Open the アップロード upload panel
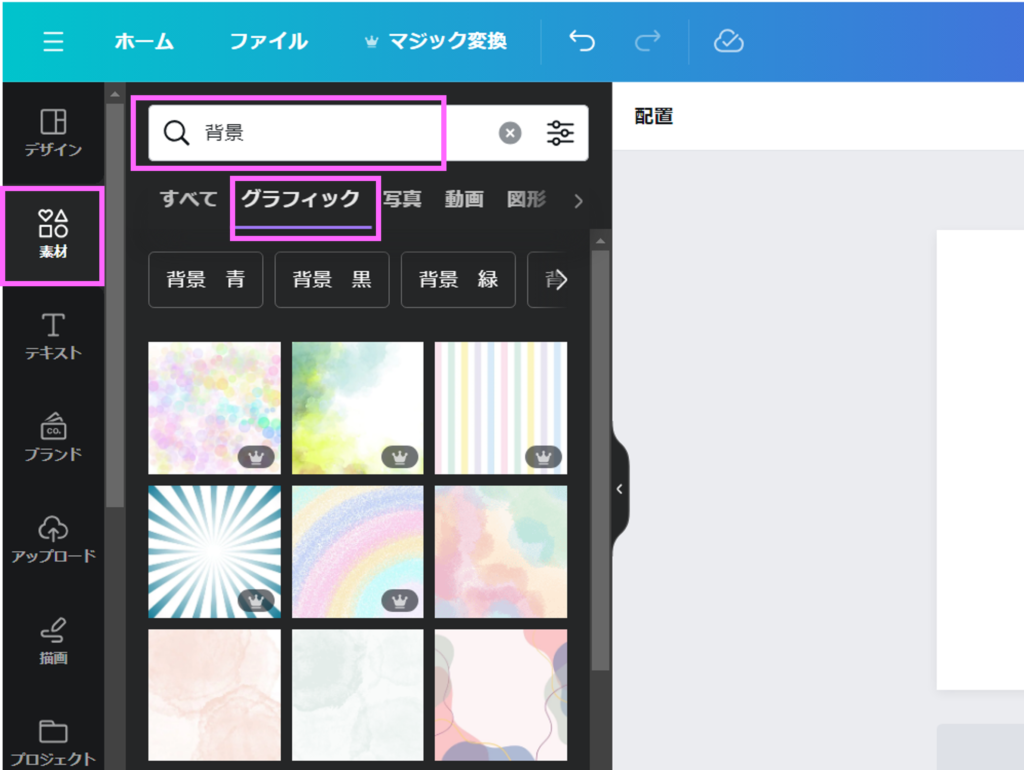1024x770 pixels. [53, 539]
